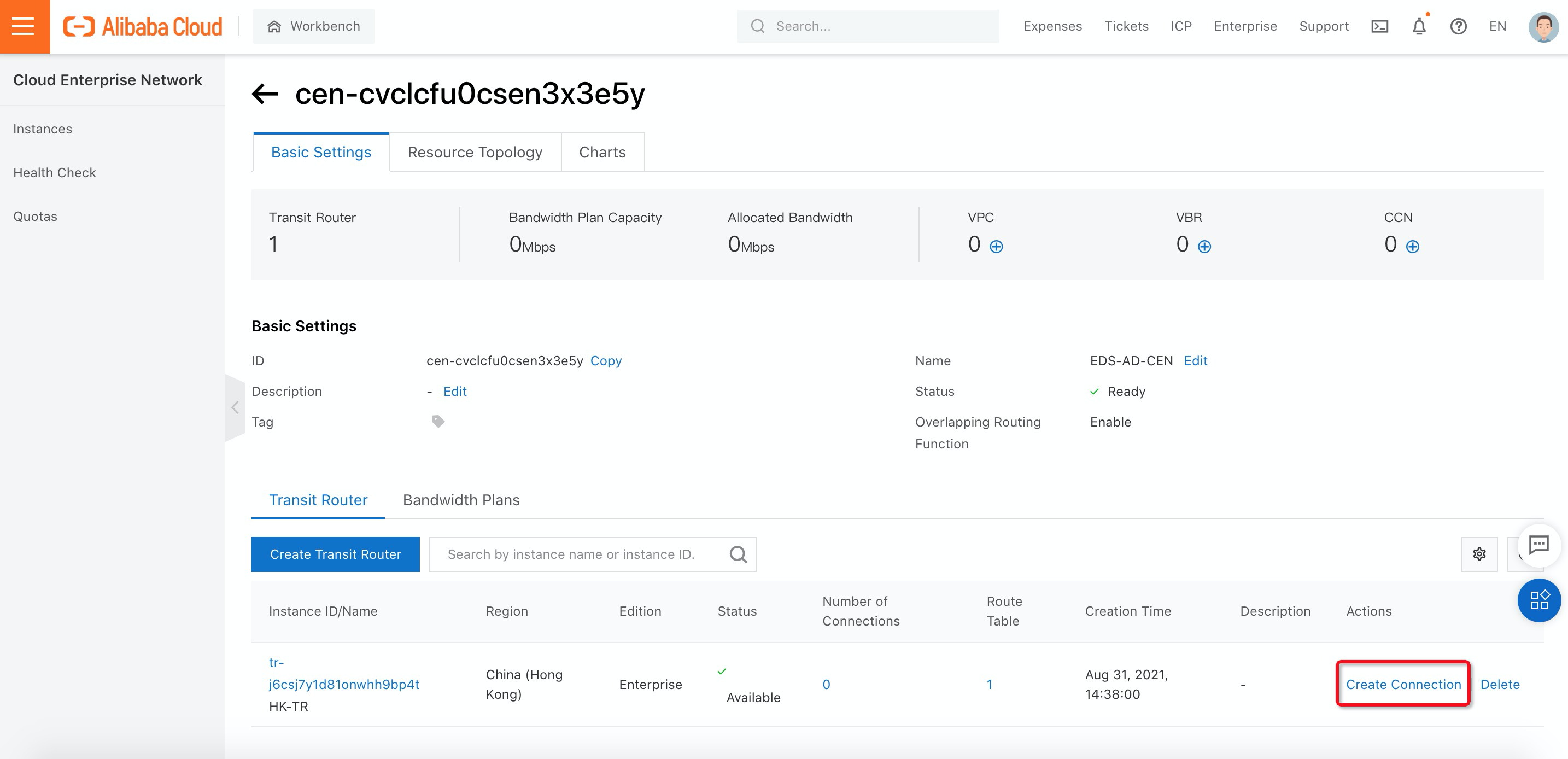Click the help question mark icon
This screenshot has width=1568, height=759.
tap(1458, 26)
